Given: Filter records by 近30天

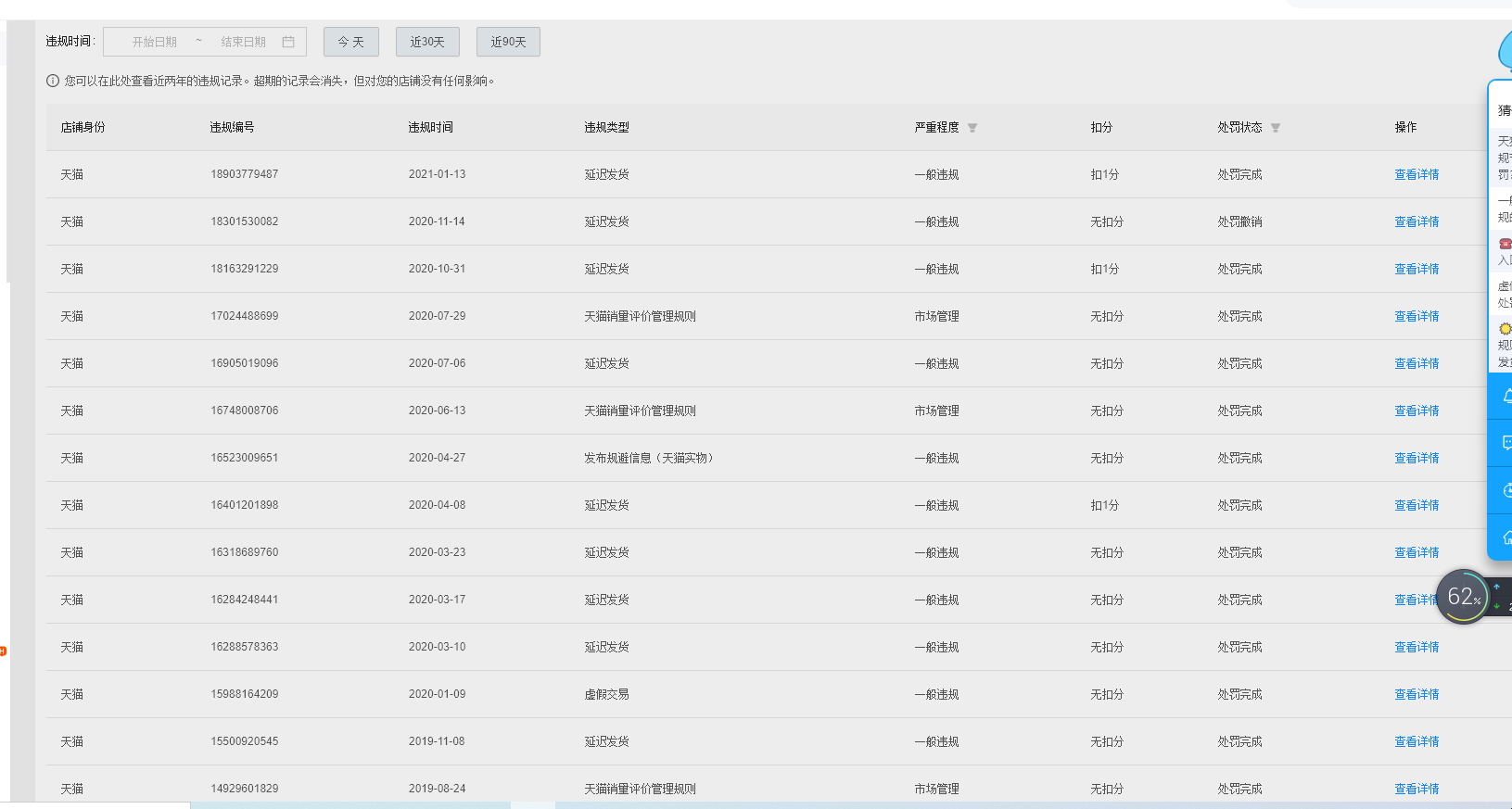Looking at the screenshot, I should point(427,42).
